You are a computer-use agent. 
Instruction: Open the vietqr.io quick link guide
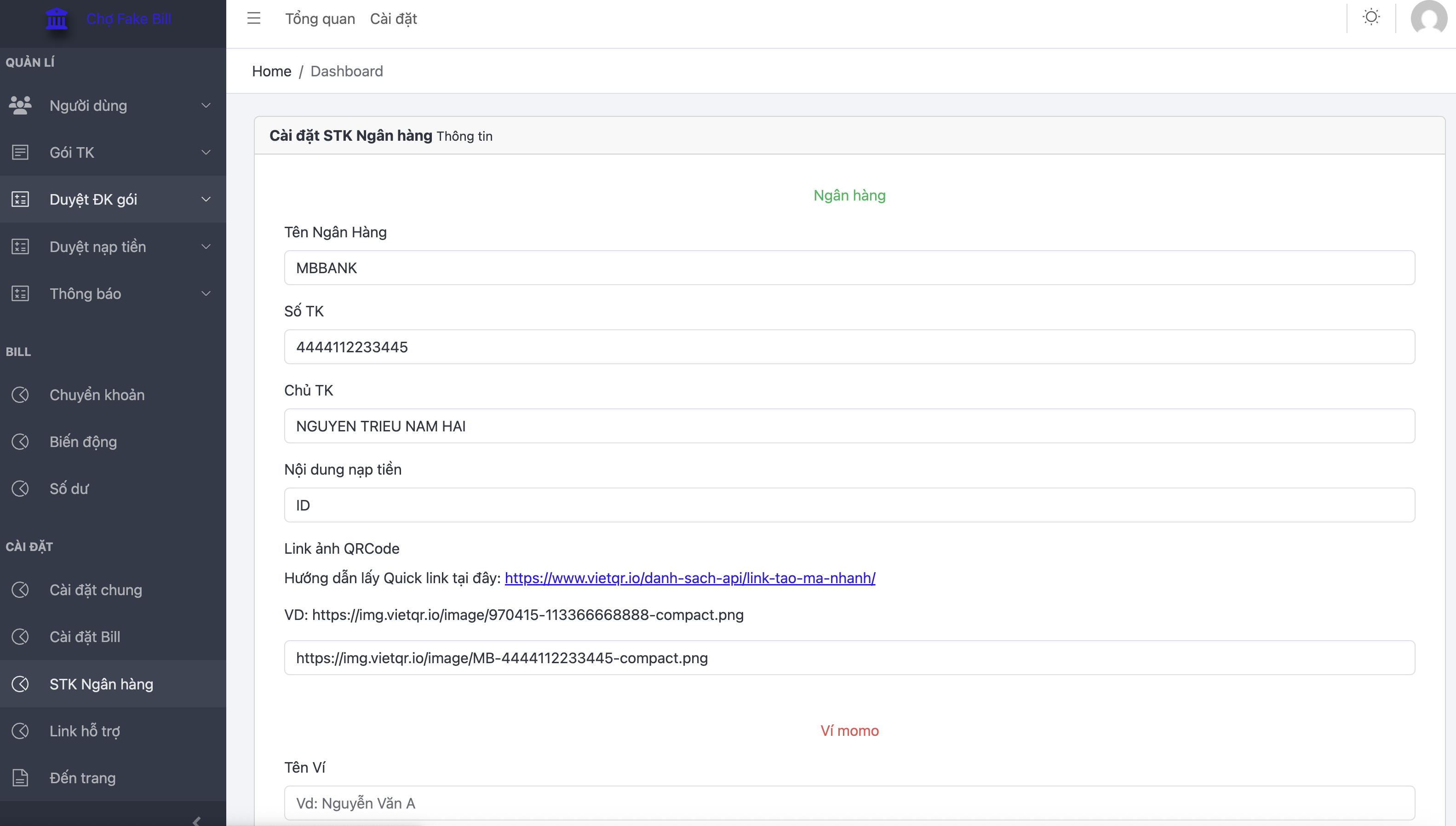690,578
